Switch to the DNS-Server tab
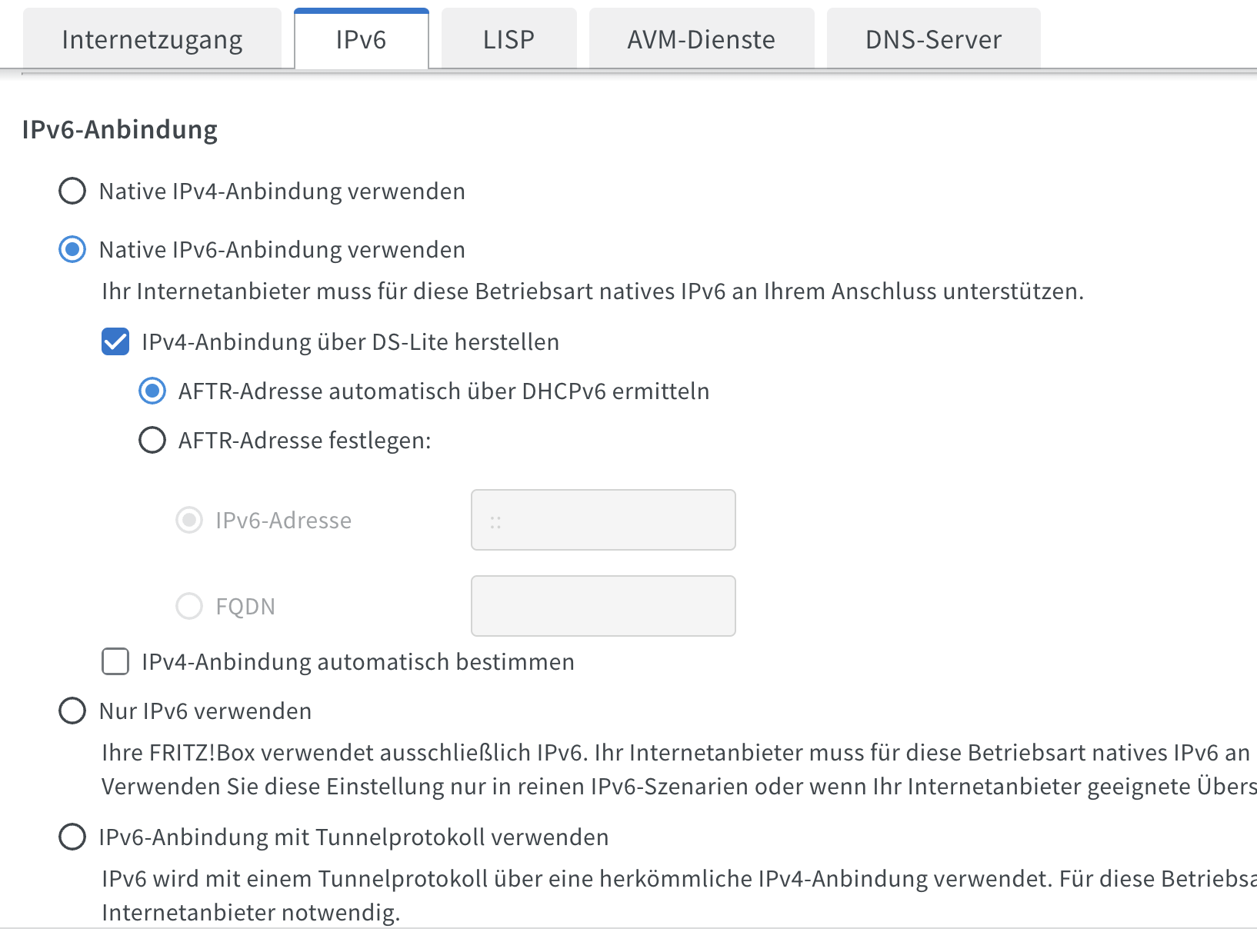The height and width of the screenshot is (952, 1257). click(x=933, y=39)
